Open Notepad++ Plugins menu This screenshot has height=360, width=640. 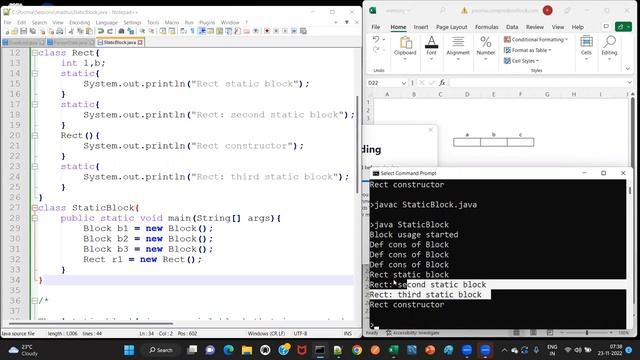(x=207, y=22)
